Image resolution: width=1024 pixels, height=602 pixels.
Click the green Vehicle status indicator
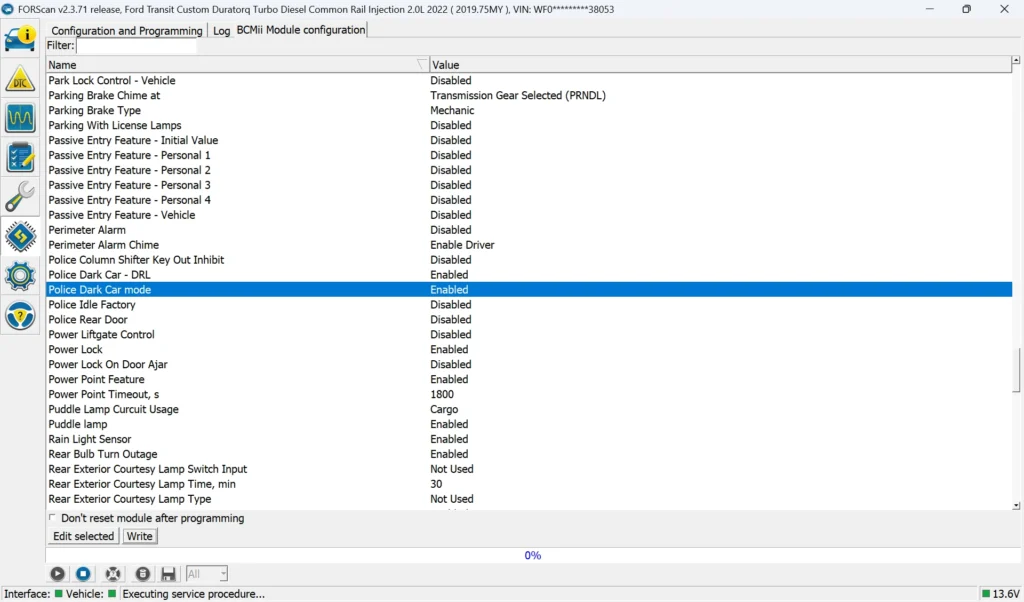(112, 594)
